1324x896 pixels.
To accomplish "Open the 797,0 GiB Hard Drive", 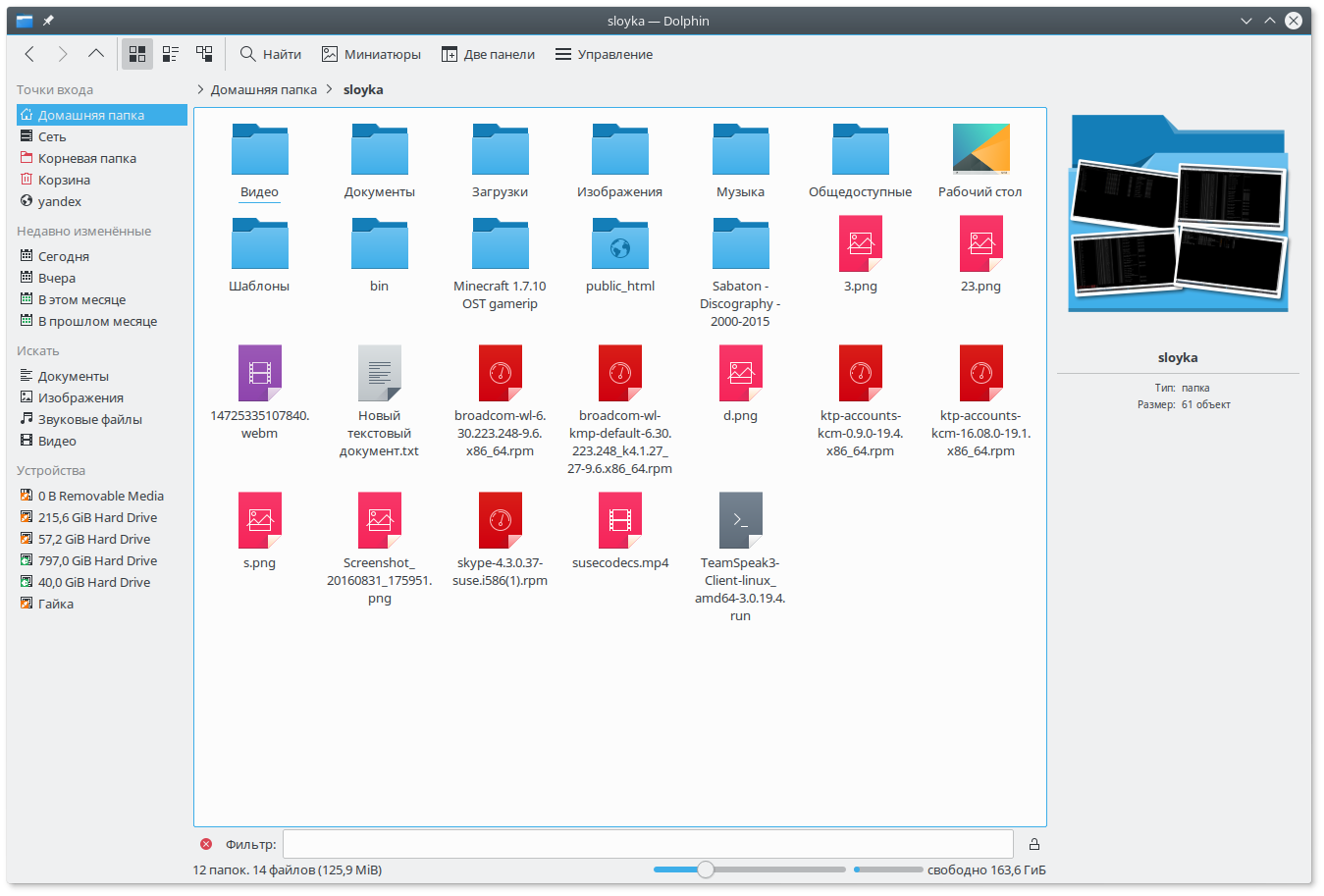I will tap(102, 560).
